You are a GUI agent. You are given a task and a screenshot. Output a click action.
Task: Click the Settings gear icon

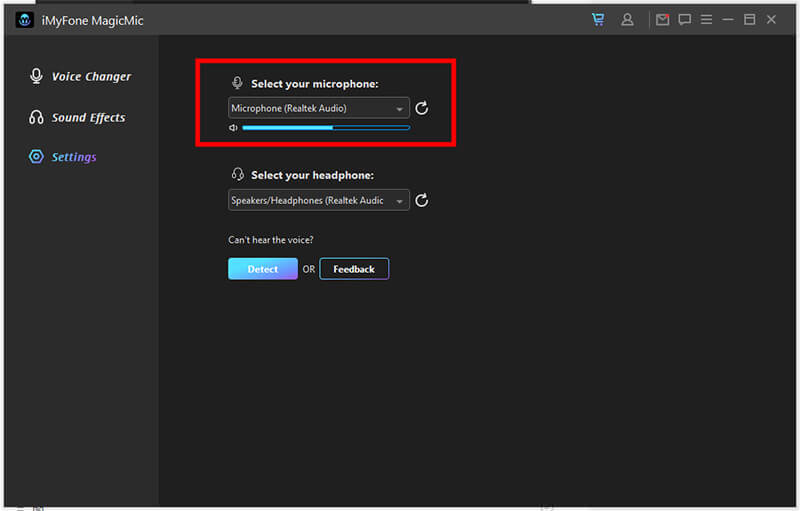tap(36, 157)
